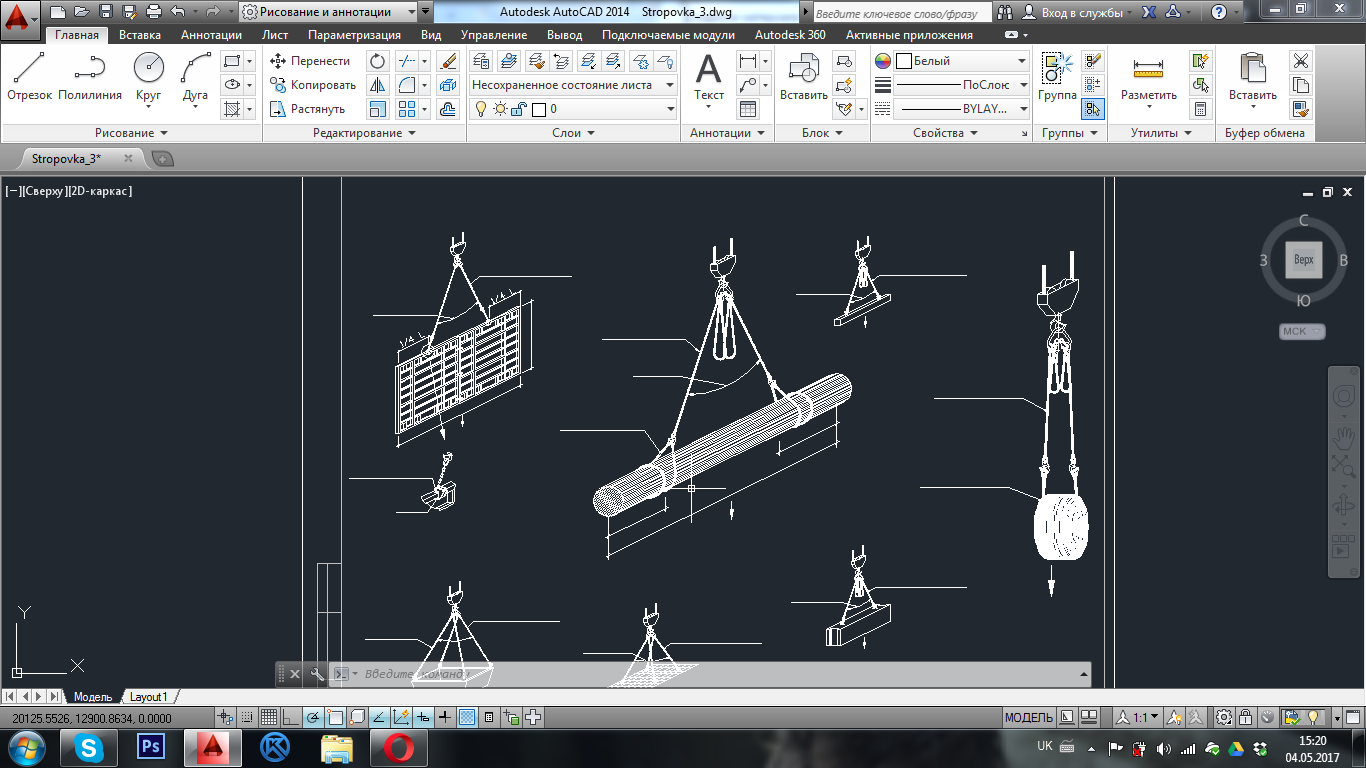
Task: Toggle the layer lock icon
Action: 520,109
